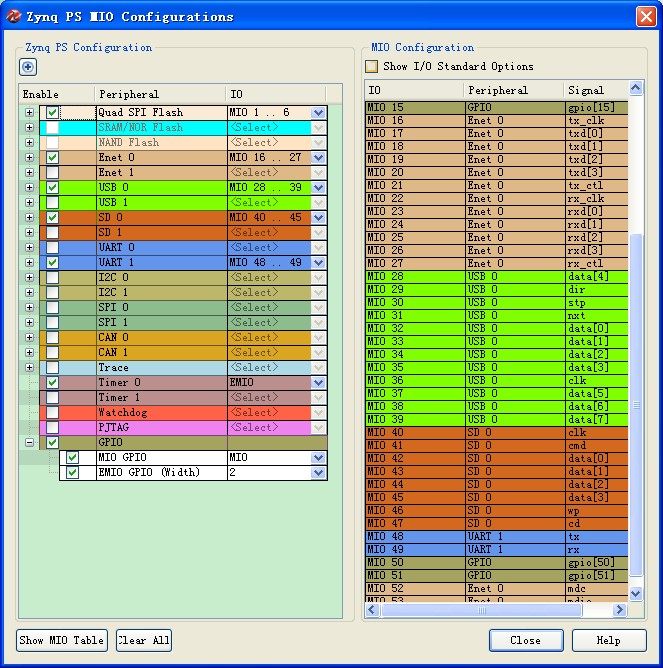663x668 pixels.
Task: Expand the SD 0 tree node
Action: pyautogui.click(x=29, y=218)
